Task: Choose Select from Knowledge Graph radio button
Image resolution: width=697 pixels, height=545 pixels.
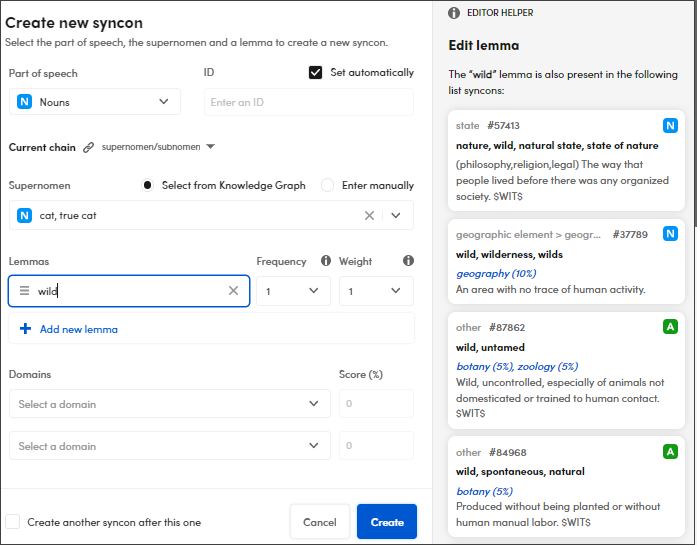Action: (148, 185)
